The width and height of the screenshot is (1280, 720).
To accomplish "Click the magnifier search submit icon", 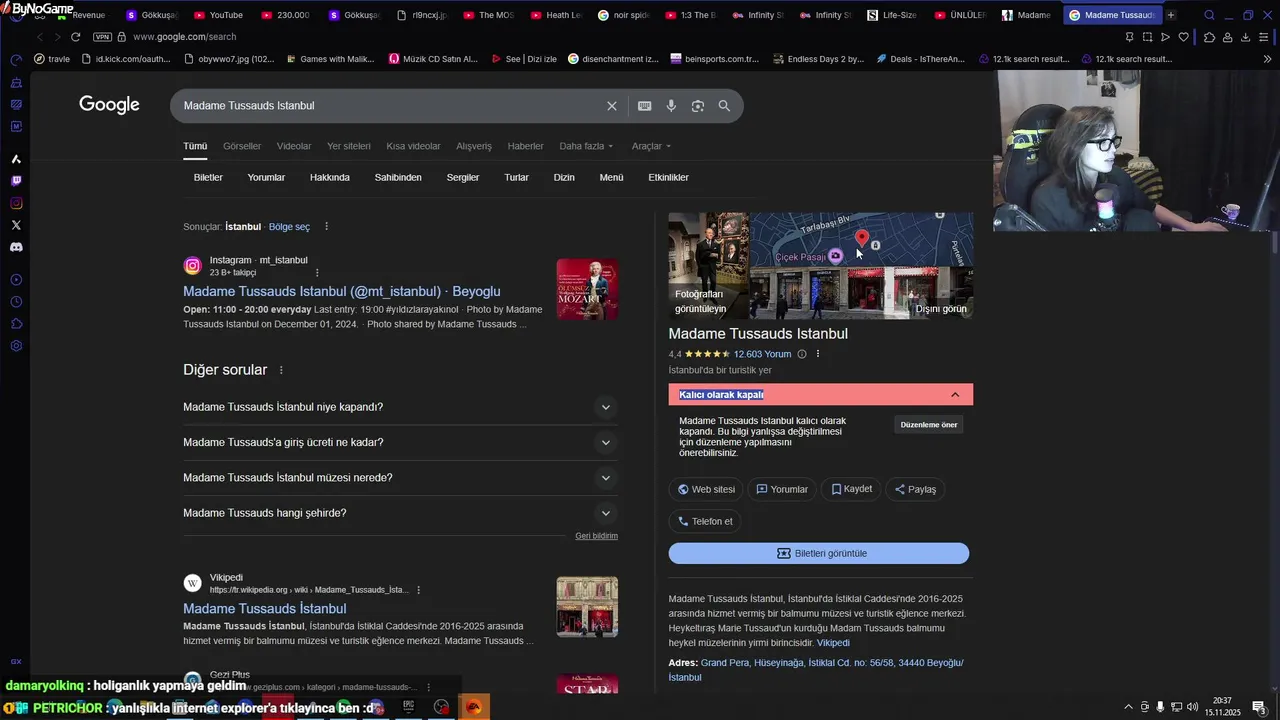I will pyautogui.click(x=724, y=106).
